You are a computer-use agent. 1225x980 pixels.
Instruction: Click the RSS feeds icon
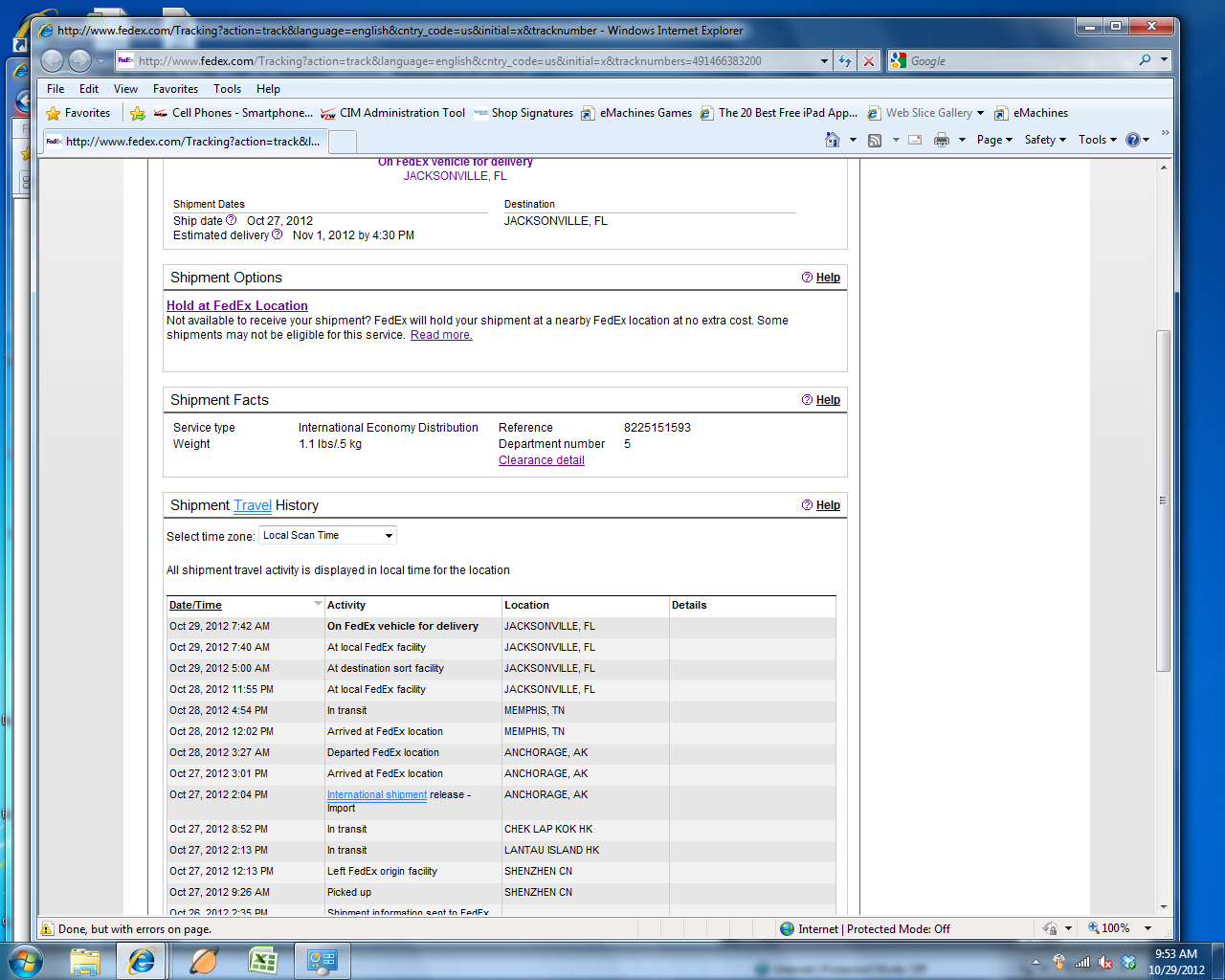875,140
